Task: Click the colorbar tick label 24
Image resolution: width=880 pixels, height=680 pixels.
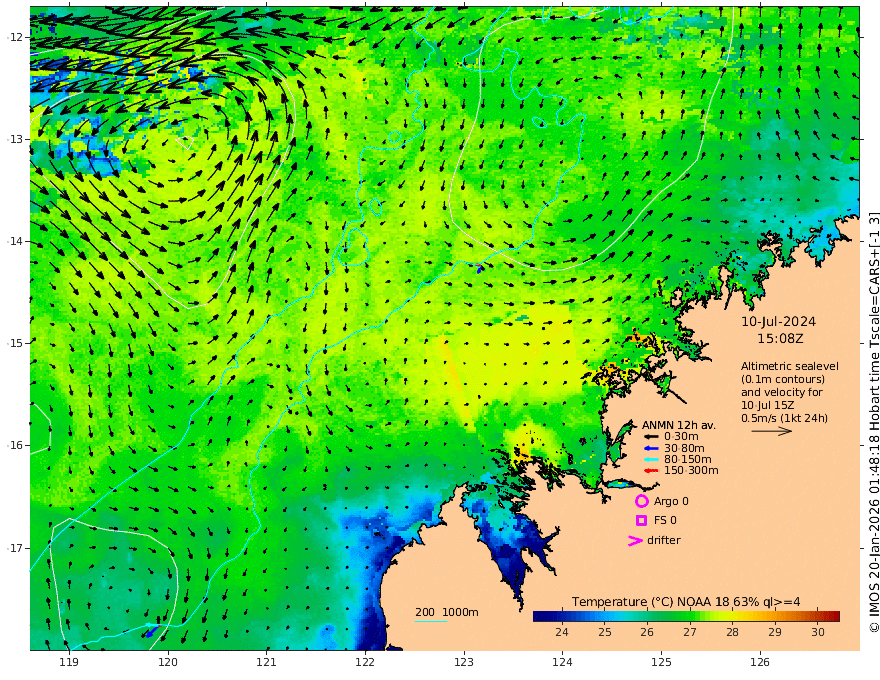Action: click(x=562, y=632)
